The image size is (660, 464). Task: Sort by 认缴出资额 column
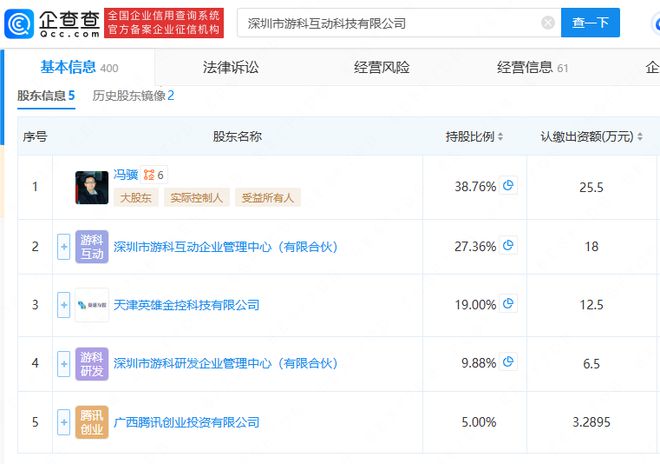592,137
